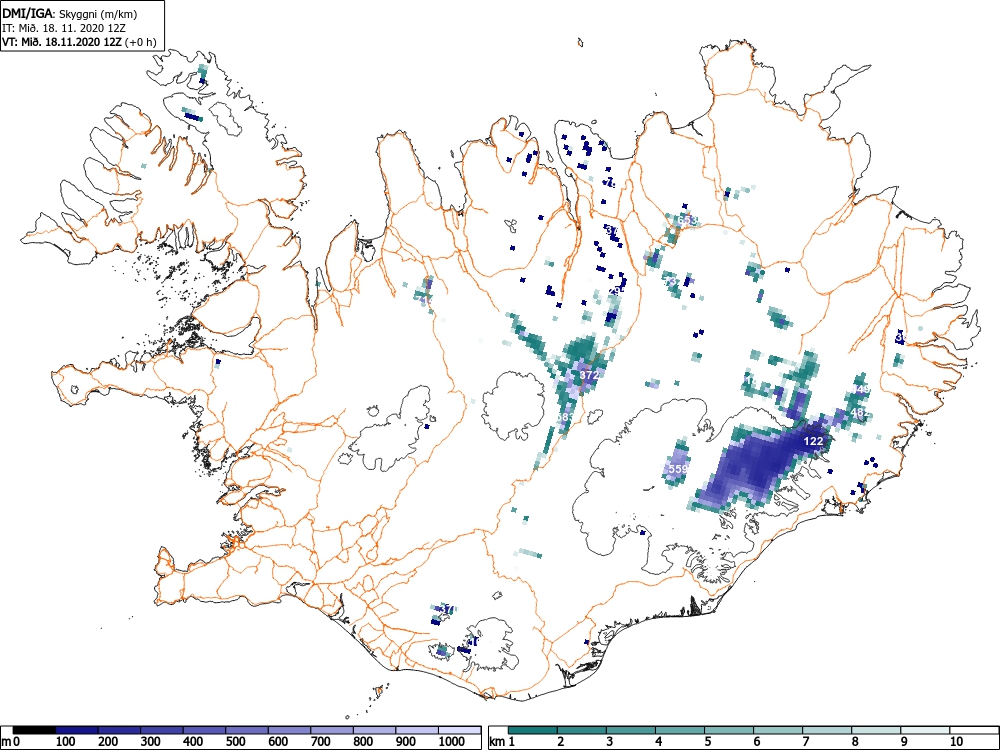Viewport: 1000px width, 750px height.
Task: Click the '8' label on the kilometre scale
Action: pos(855,742)
